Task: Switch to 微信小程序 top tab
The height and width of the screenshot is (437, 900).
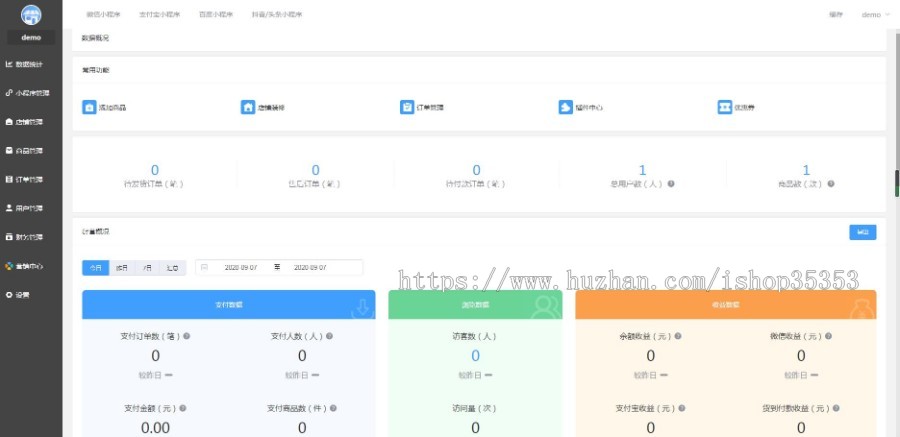Action: 103,15
